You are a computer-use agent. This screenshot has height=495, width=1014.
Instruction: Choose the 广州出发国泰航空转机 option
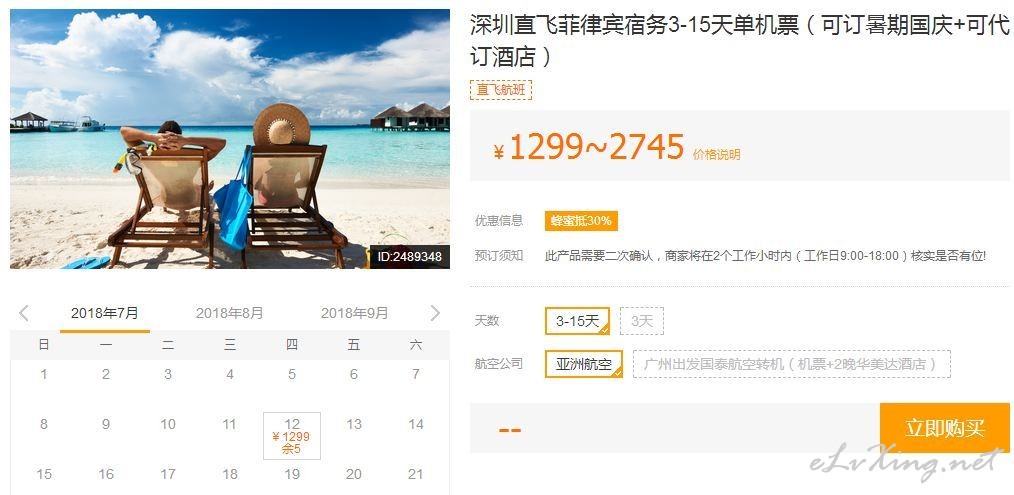(792, 364)
